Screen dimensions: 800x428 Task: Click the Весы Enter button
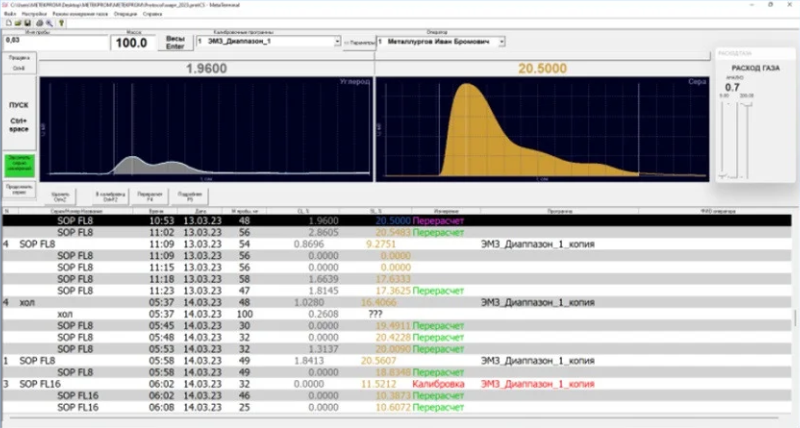[x=175, y=42]
